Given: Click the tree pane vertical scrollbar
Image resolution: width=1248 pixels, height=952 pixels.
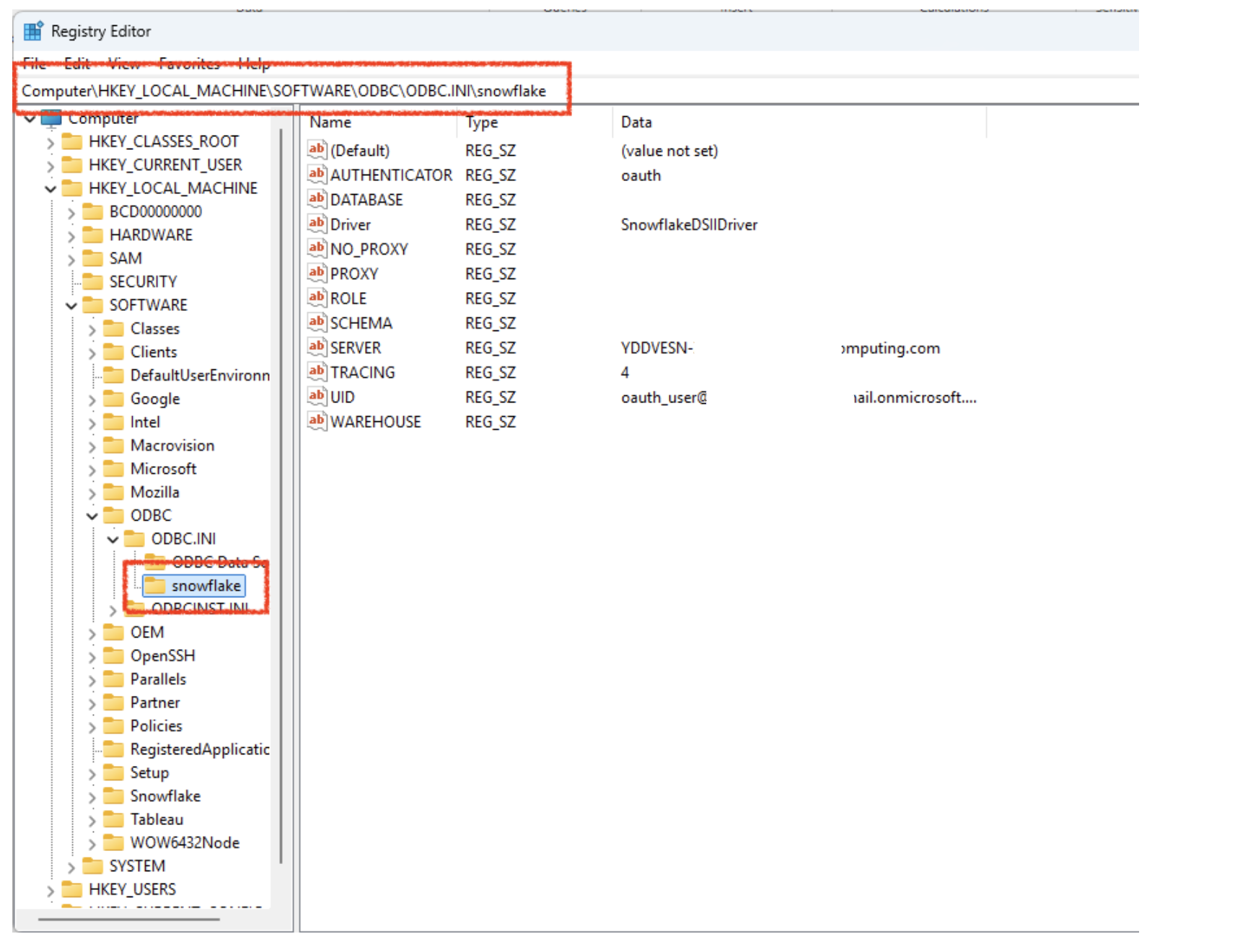Looking at the screenshot, I should click(x=281, y=496).
